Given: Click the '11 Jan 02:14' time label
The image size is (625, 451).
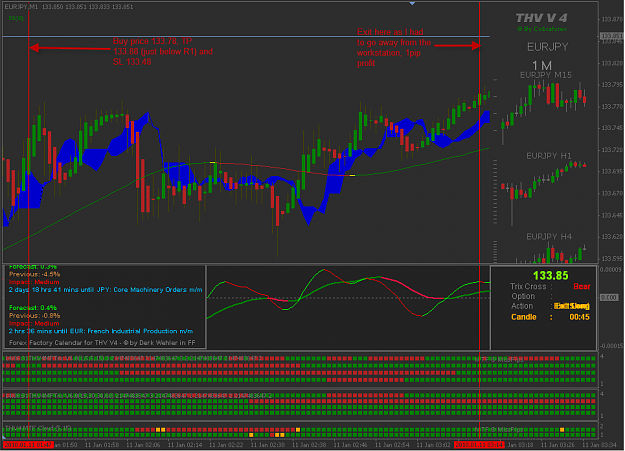Looking at the screenshot, I should tap(184, 445).
